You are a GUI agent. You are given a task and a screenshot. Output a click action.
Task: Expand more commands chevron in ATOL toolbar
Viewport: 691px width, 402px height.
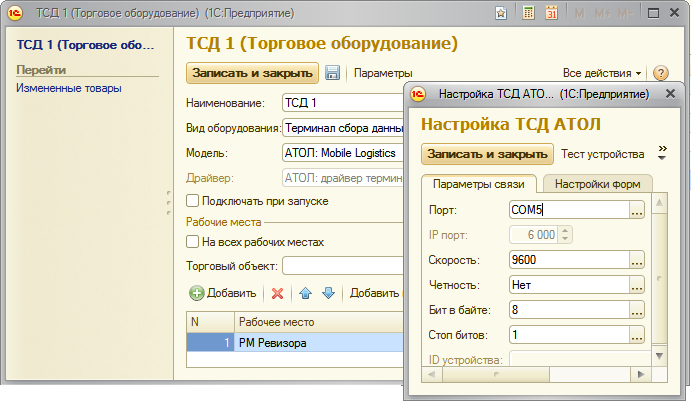662,153
